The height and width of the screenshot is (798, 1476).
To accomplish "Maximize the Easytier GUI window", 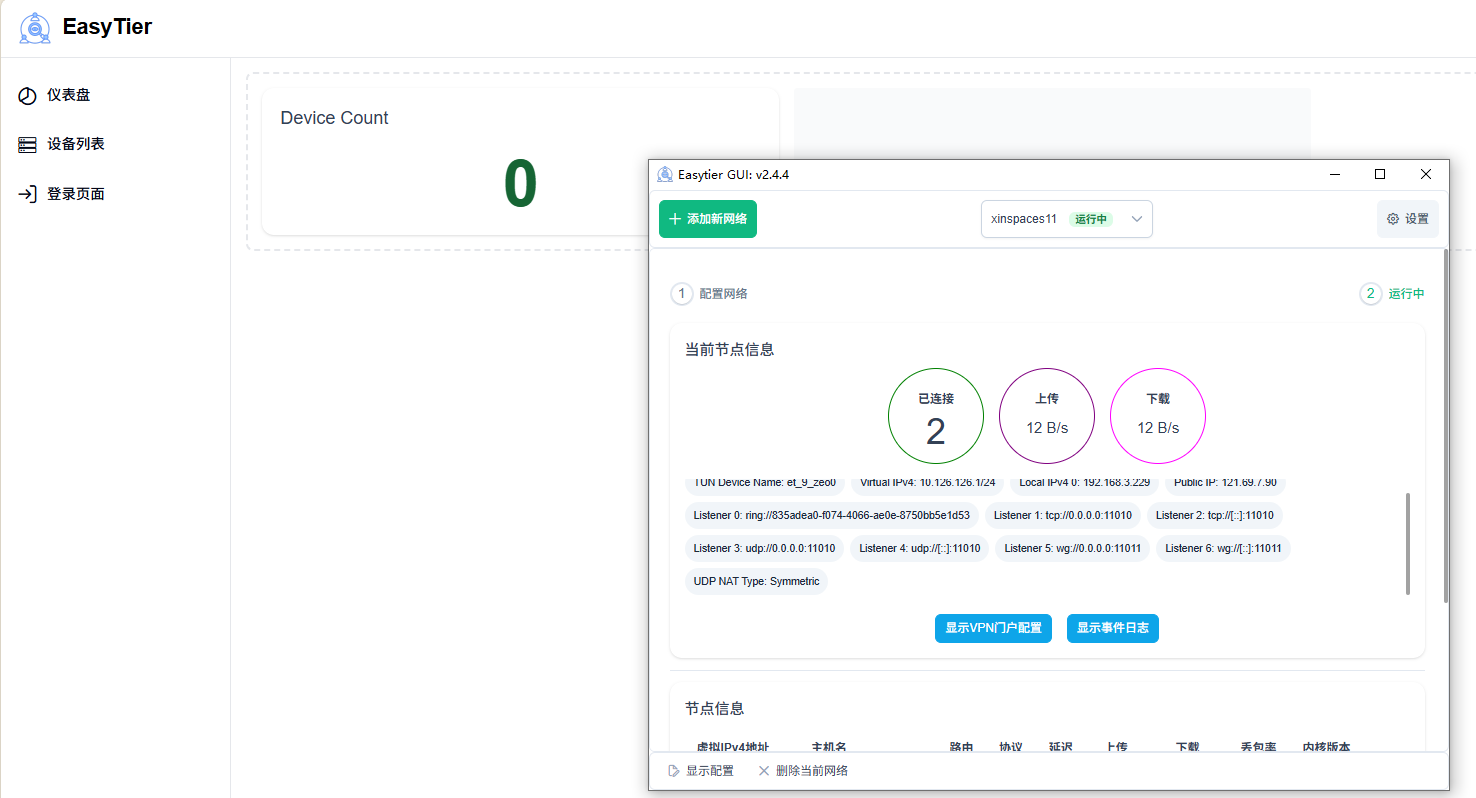I will click(1380, 174).
